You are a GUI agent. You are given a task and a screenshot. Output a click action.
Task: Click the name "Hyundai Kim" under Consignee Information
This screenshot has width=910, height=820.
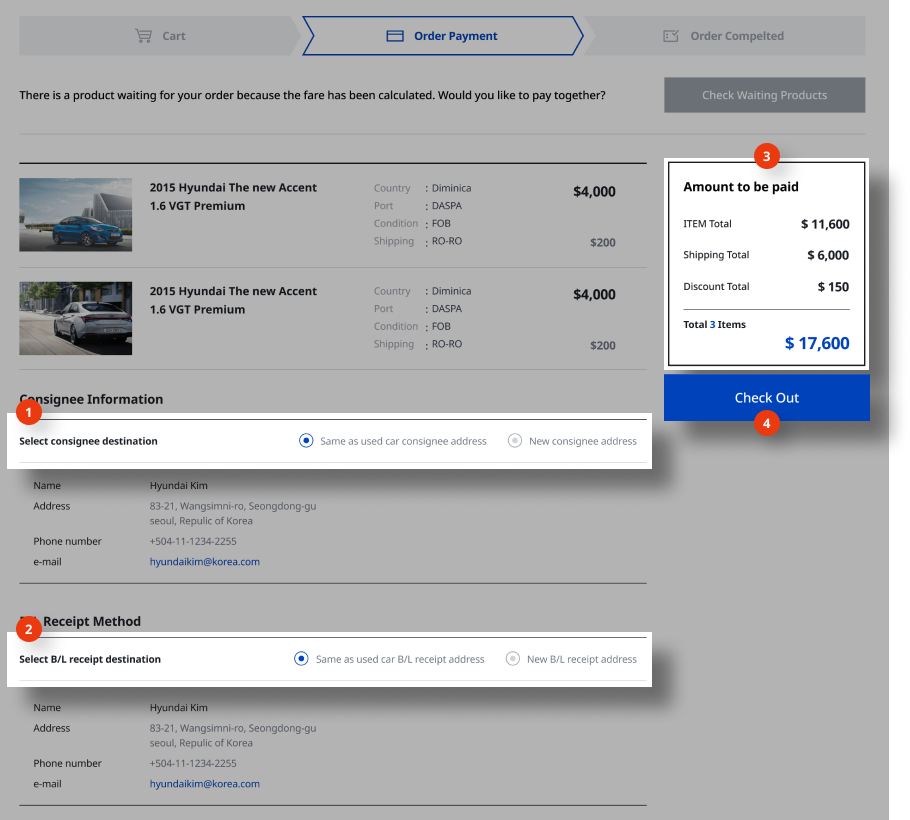(179, 486)
